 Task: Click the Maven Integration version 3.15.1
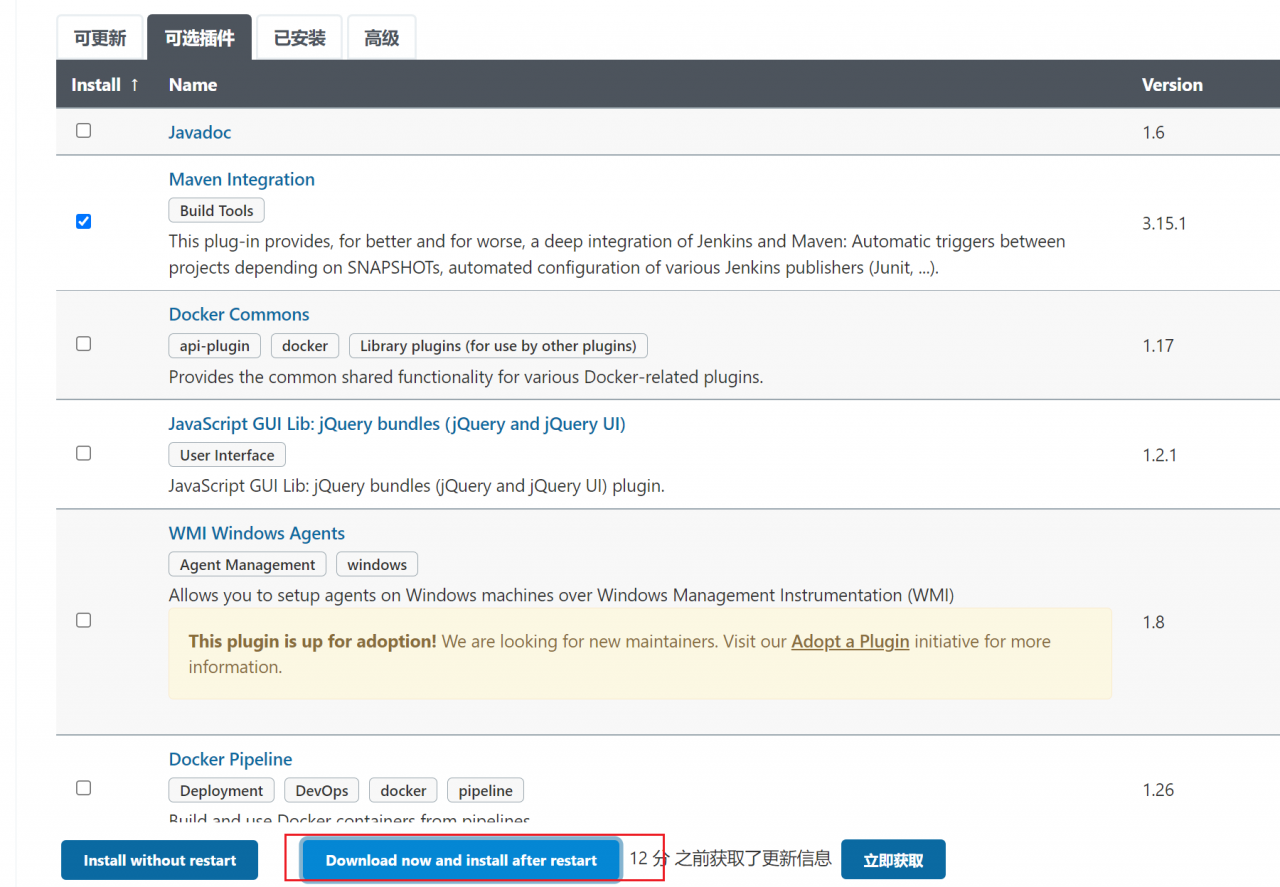(1164, 223)
